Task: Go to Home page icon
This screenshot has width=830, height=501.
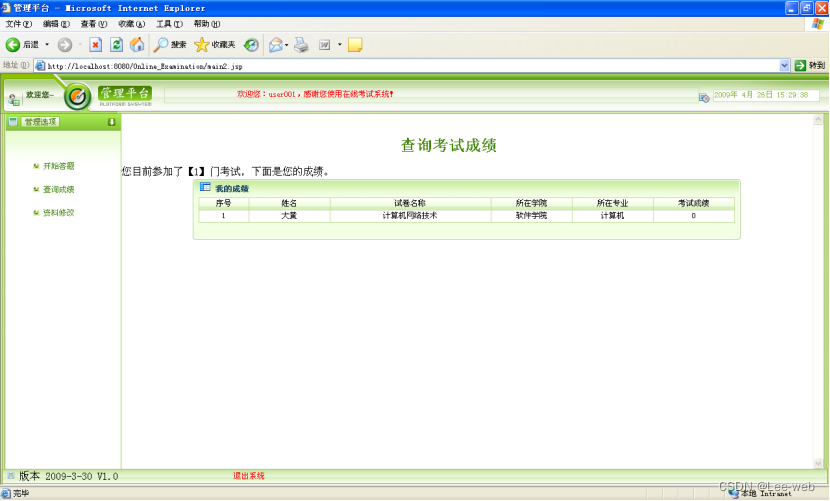Action: click(x=137, y=45)
